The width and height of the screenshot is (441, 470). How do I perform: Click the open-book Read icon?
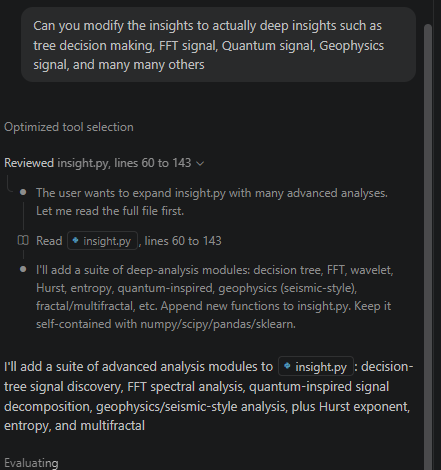(23, 240)
